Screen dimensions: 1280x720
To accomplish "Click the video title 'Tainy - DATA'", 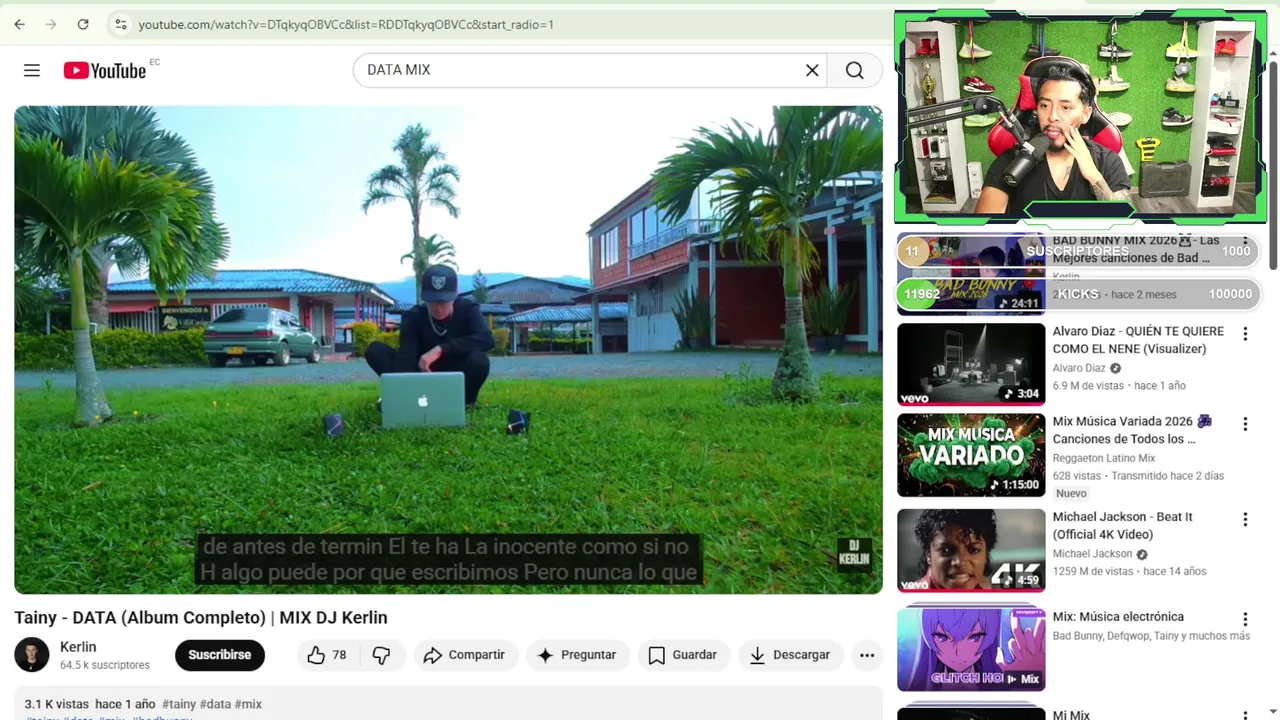I will click(x=201, y=618).
